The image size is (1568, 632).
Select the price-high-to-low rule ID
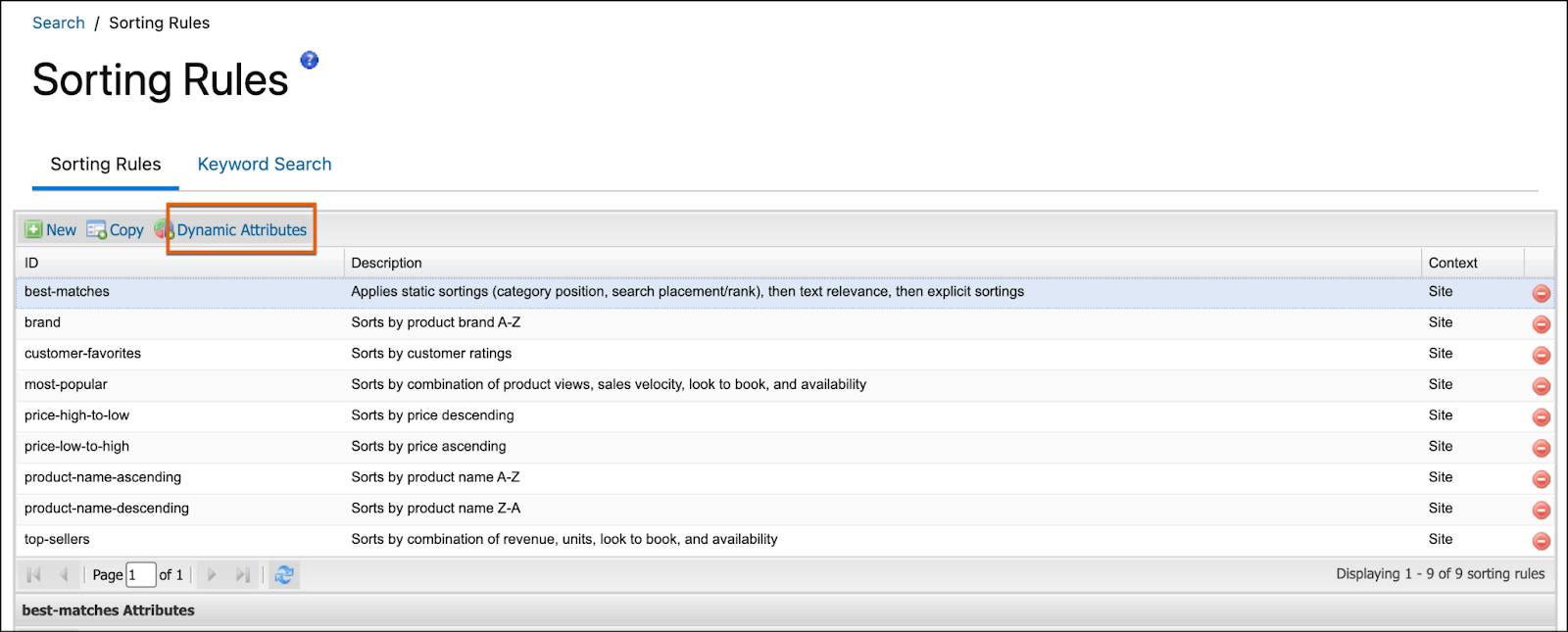click(x=76, y=415)
